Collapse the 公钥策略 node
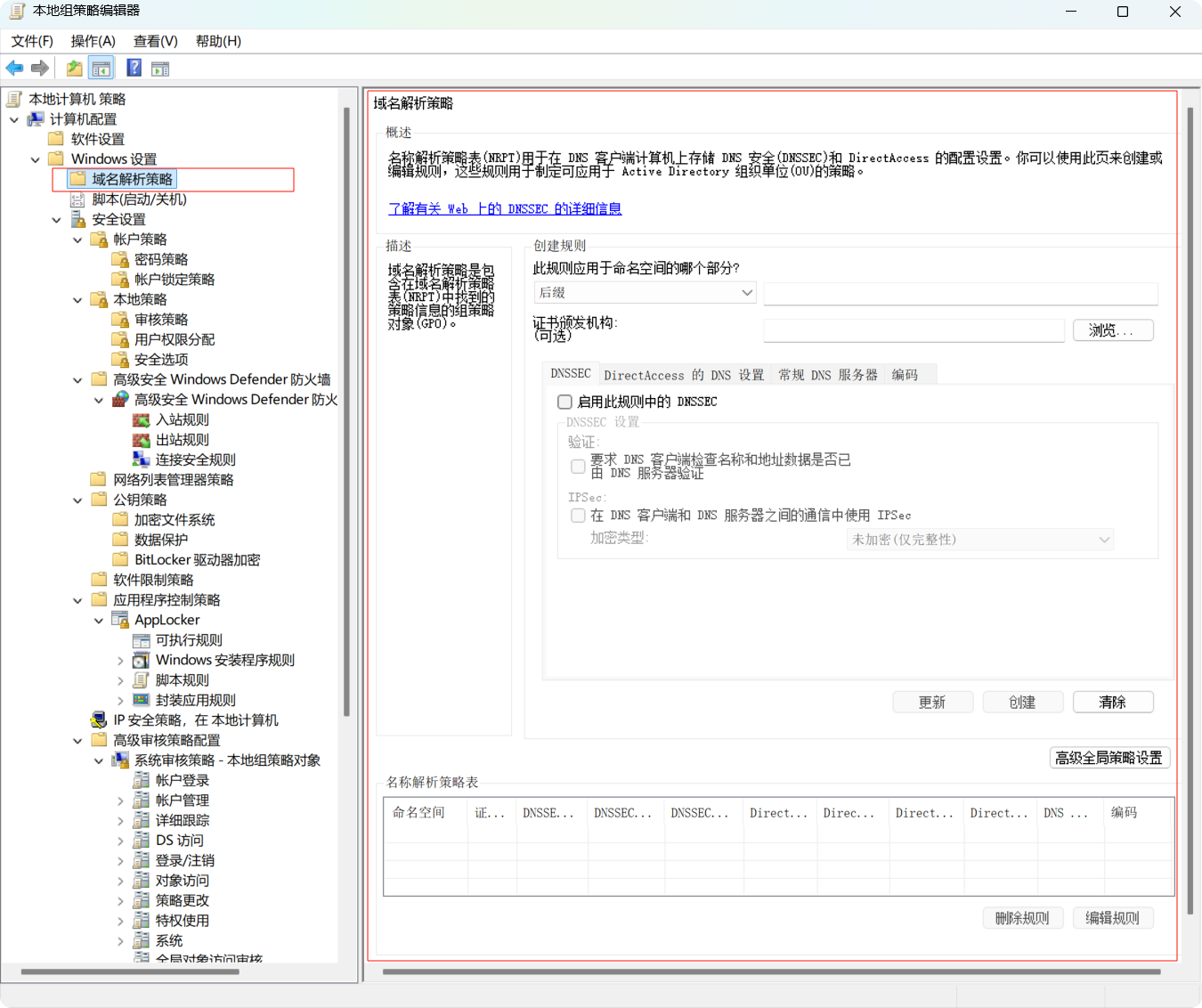 click(77, 500)
